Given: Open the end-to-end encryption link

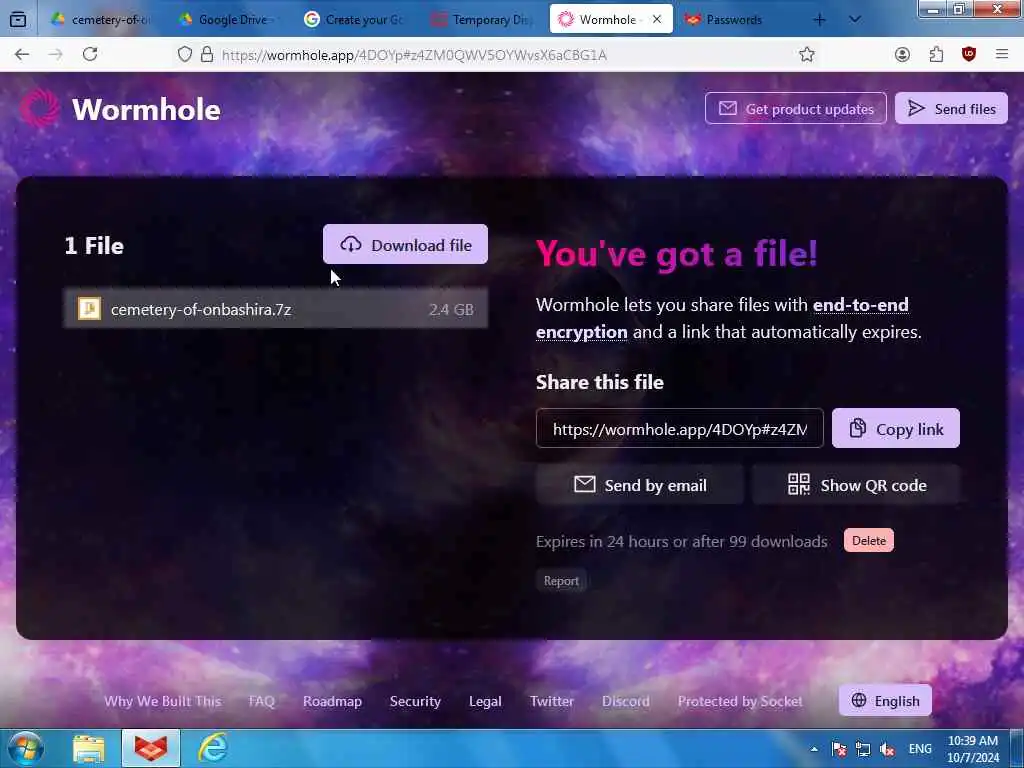Looking at the screenshot, I should [722, 318].
